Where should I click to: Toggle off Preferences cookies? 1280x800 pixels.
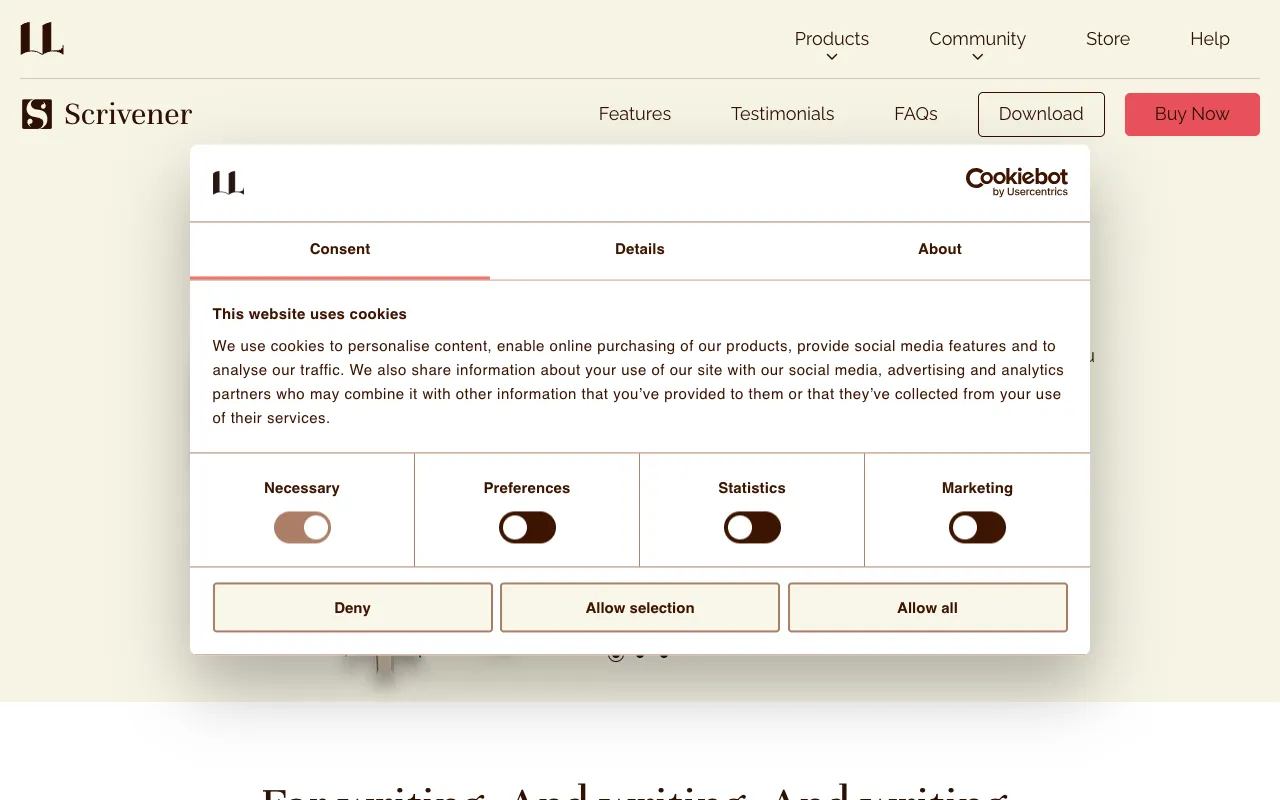527,527
